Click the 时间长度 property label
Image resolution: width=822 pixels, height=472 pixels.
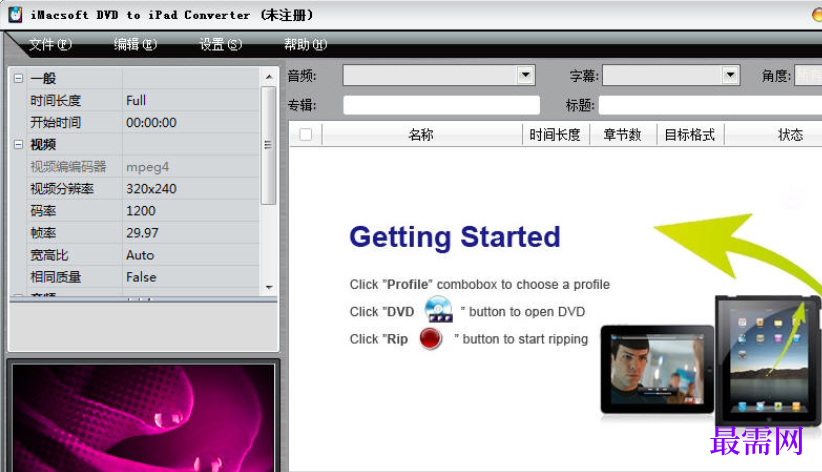tap(56, 100)
